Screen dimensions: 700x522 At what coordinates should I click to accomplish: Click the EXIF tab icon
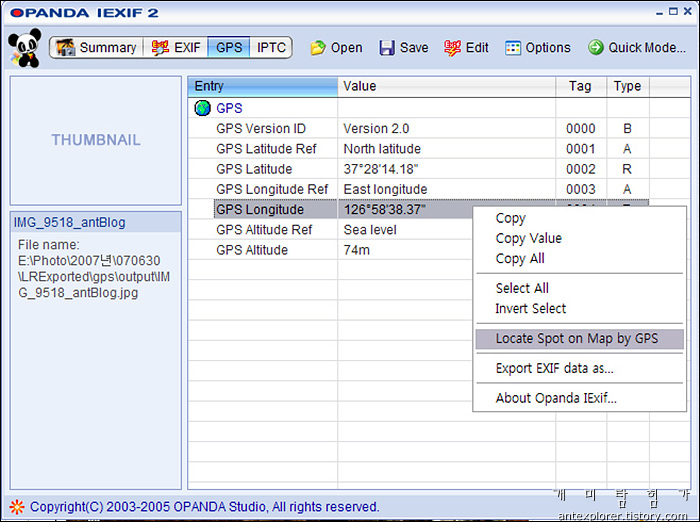point(160,47)
